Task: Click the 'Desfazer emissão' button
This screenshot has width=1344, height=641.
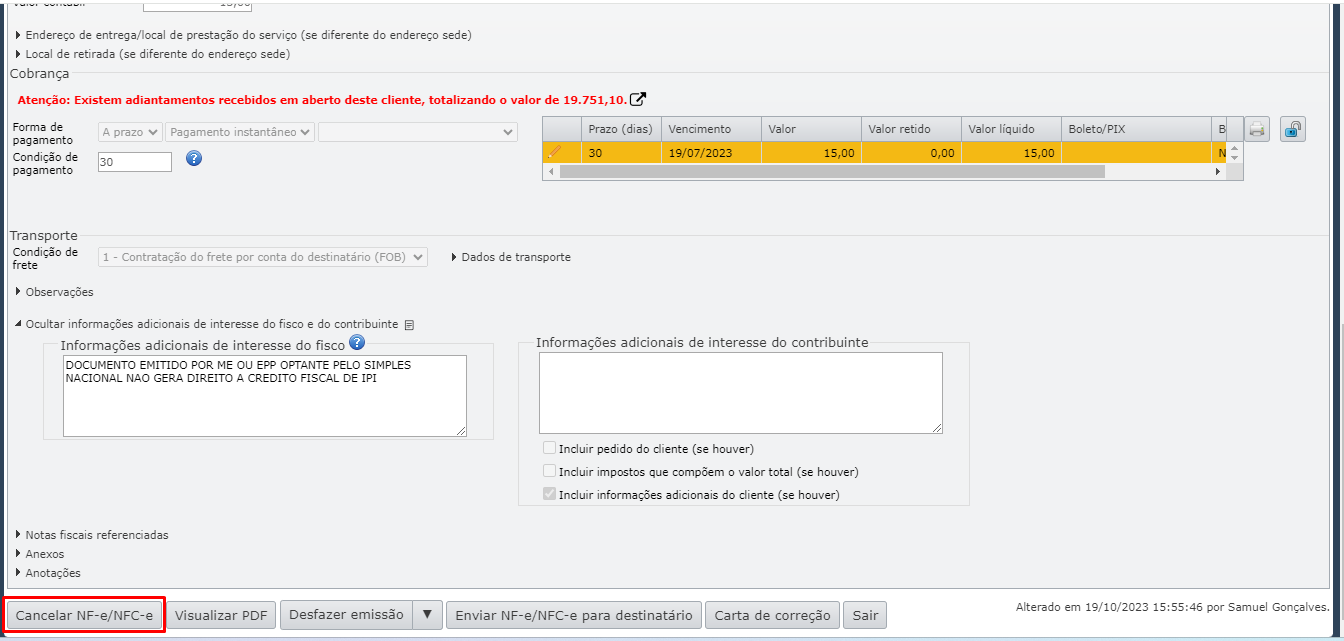Action: (x=346, y=615)
